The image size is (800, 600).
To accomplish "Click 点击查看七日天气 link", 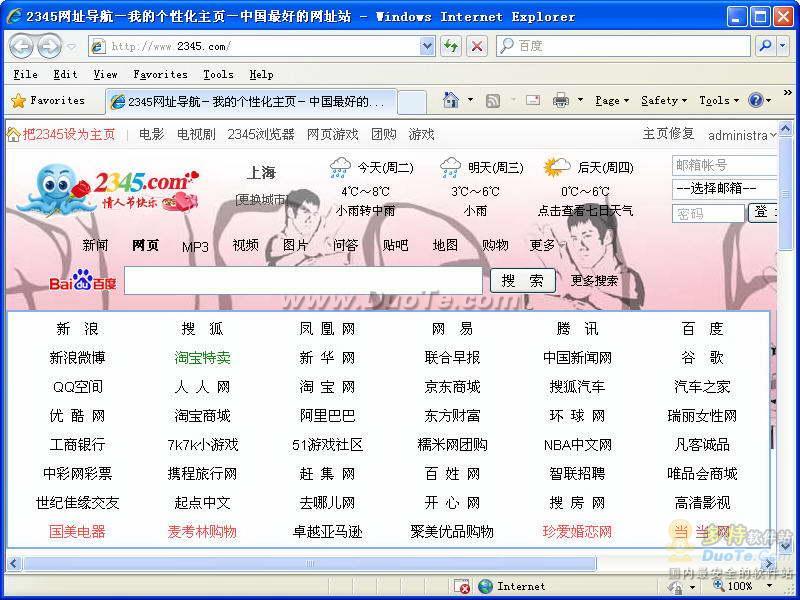I will pyautogui.click(x=585, y=211).
